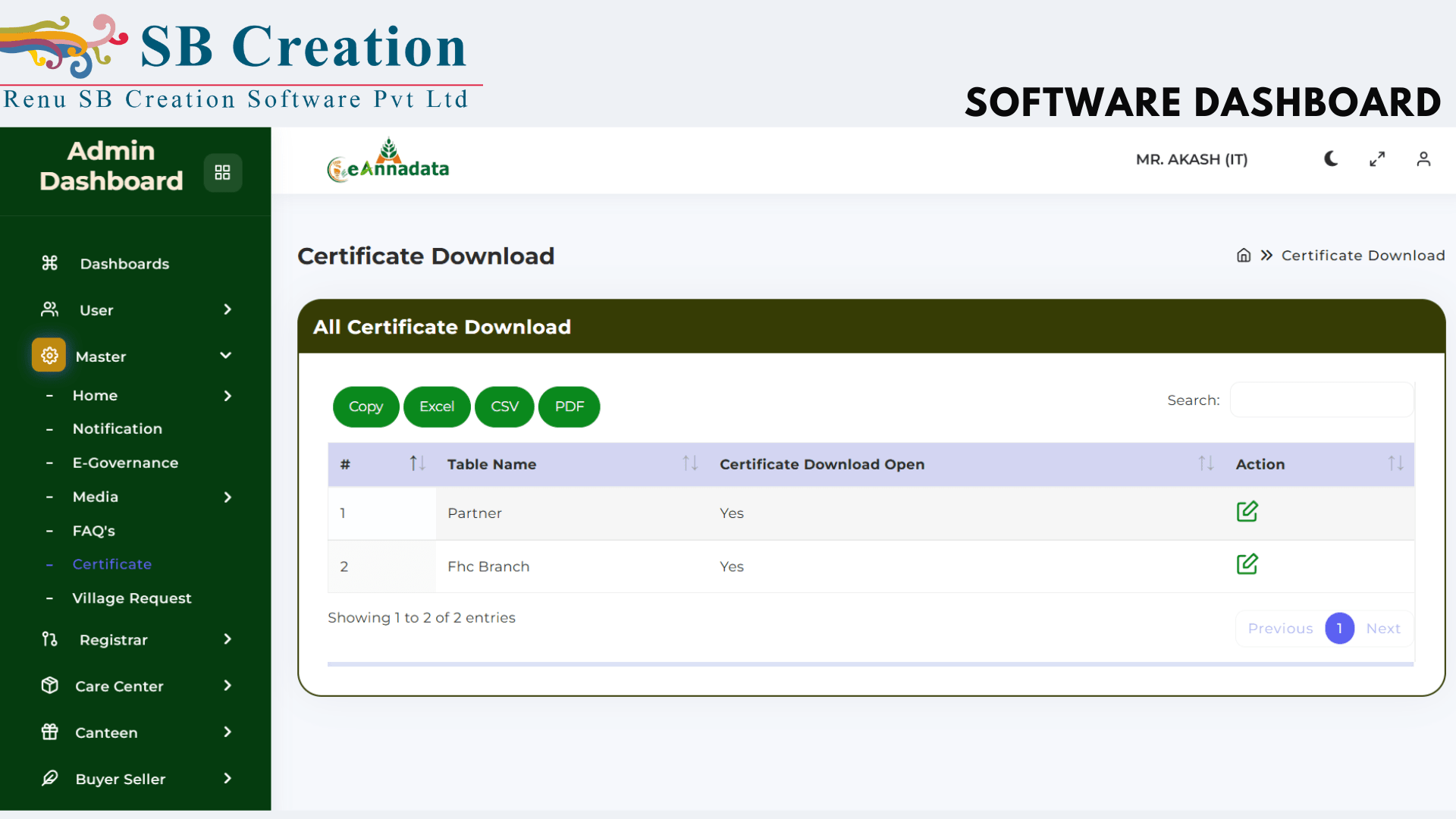Click the grid menu icon beside Admin Dashboard
Screen dimensions: 1456x819
(x=222, y=173)
